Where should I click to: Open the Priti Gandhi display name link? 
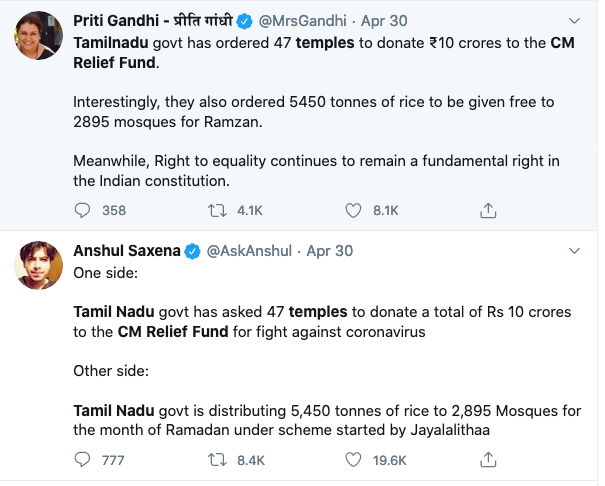[153, 20]
